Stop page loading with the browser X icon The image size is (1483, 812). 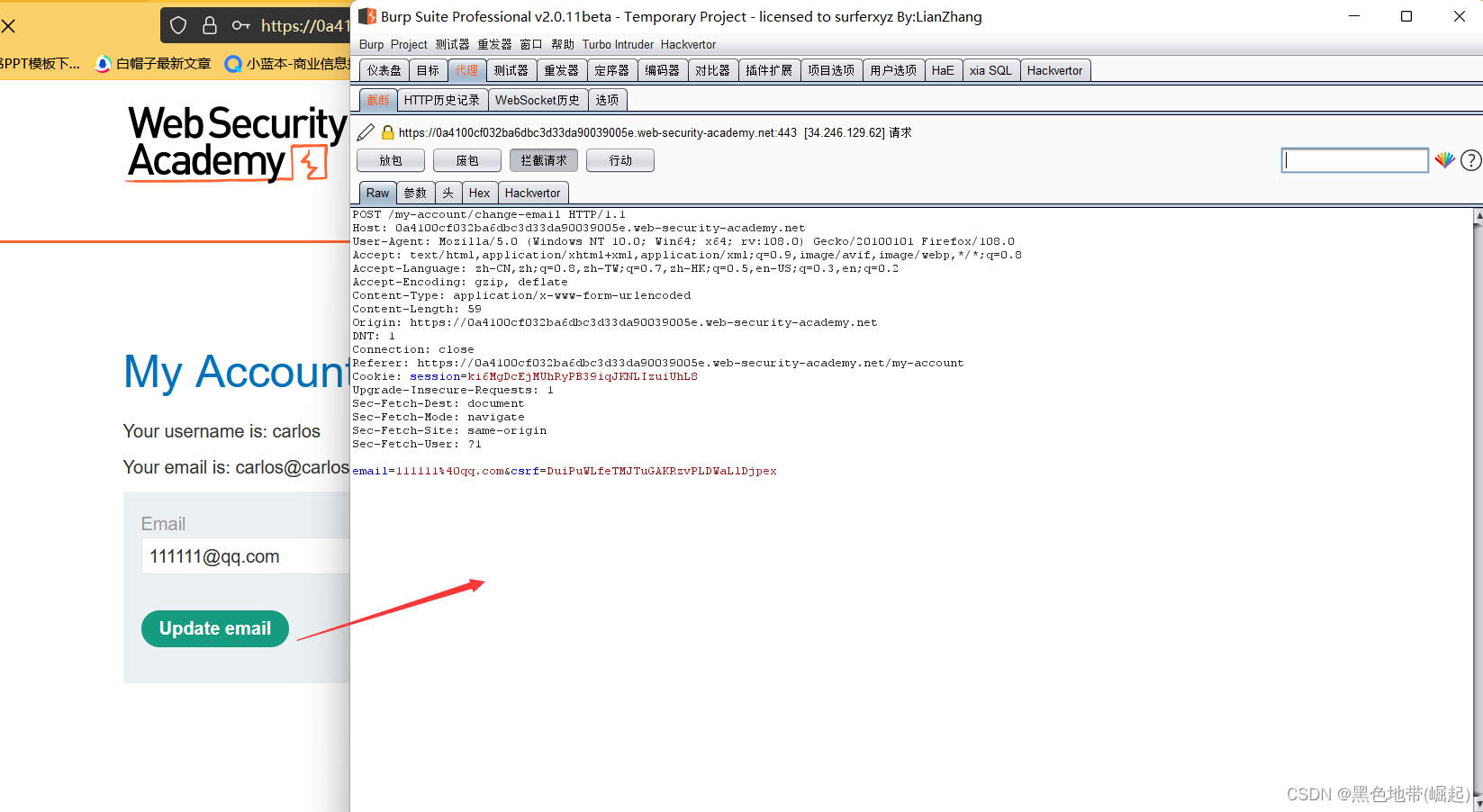[8, 26]
